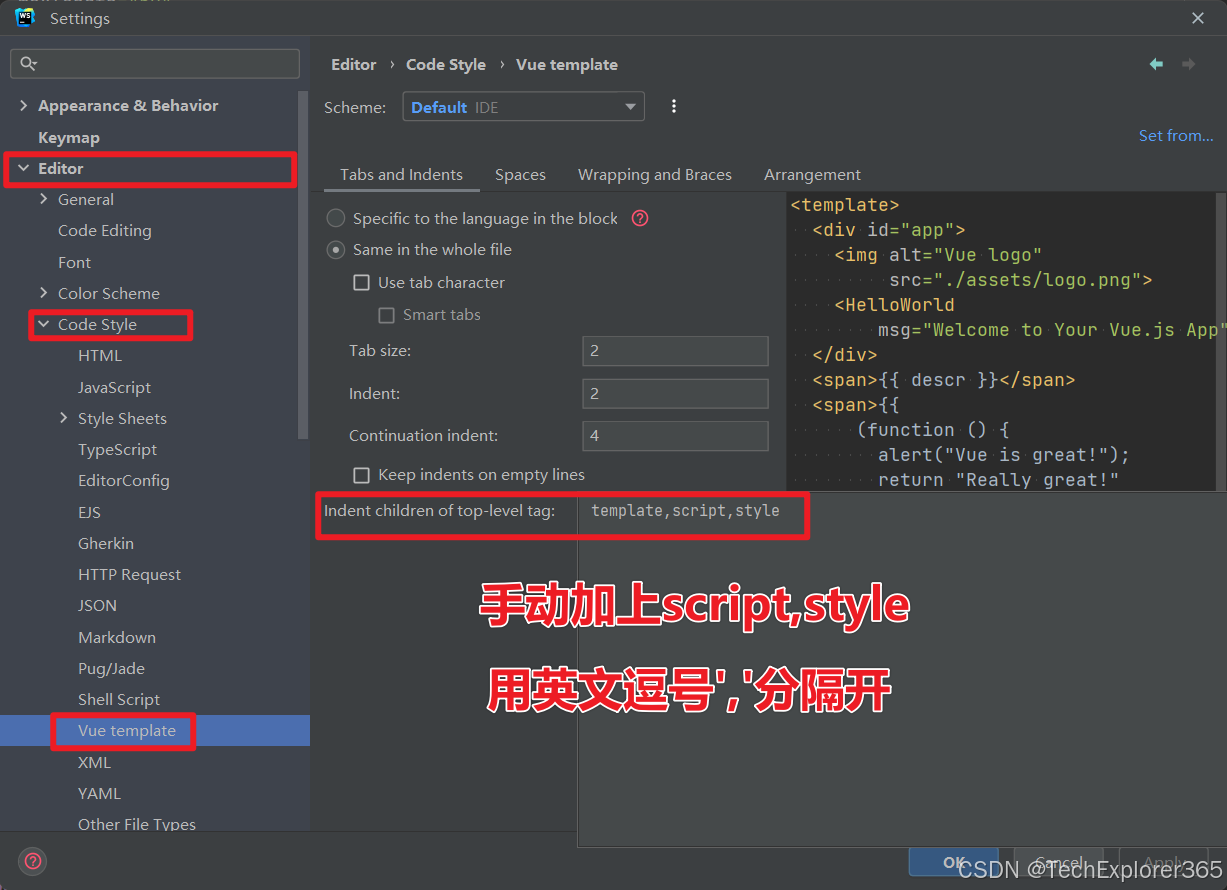1227x890 pixels.
Task: Toggle the 'Smart tabs' checkbox
Action: [x=386, y=315]
